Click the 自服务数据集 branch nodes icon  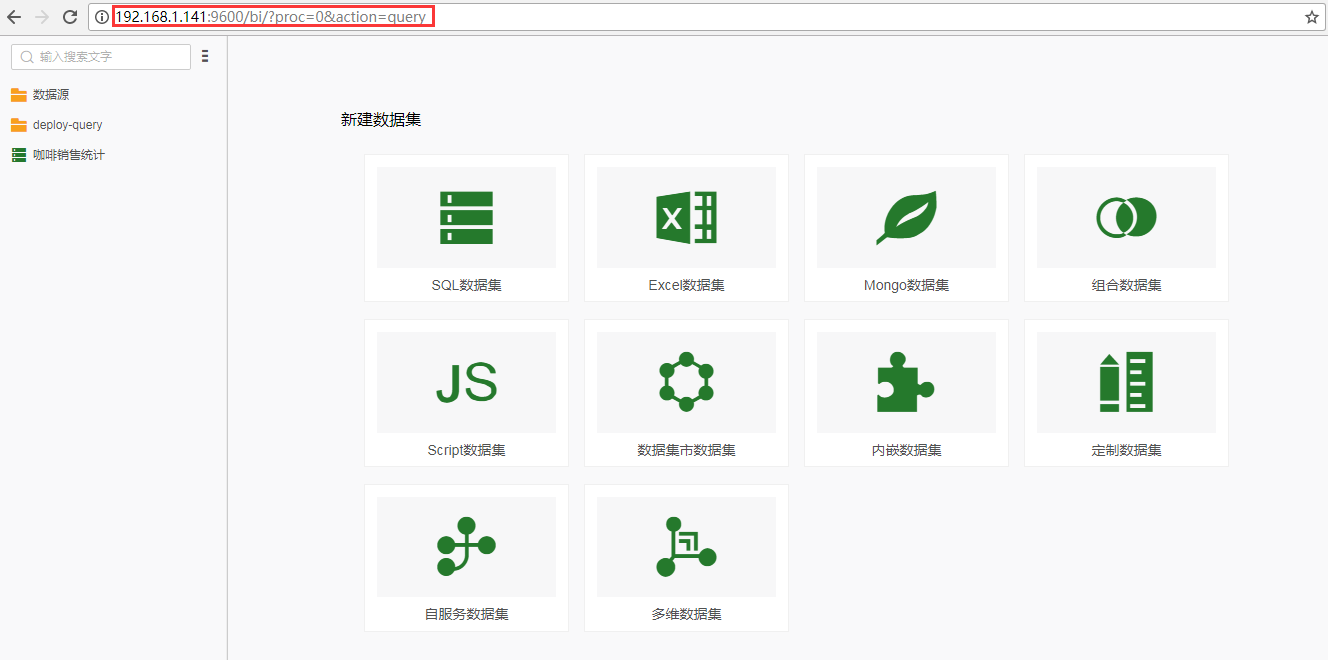pos(466,547)
